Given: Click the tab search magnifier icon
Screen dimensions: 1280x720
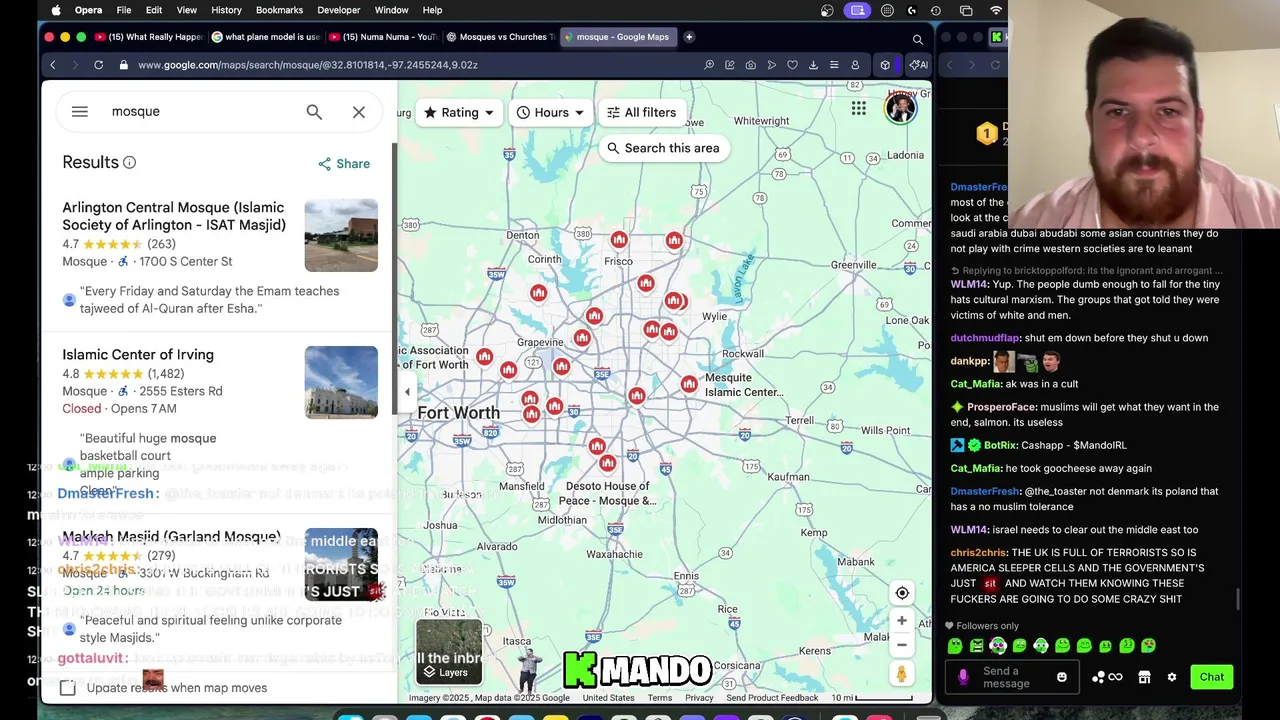Looking at the screenshot, I should coord(917,40).
